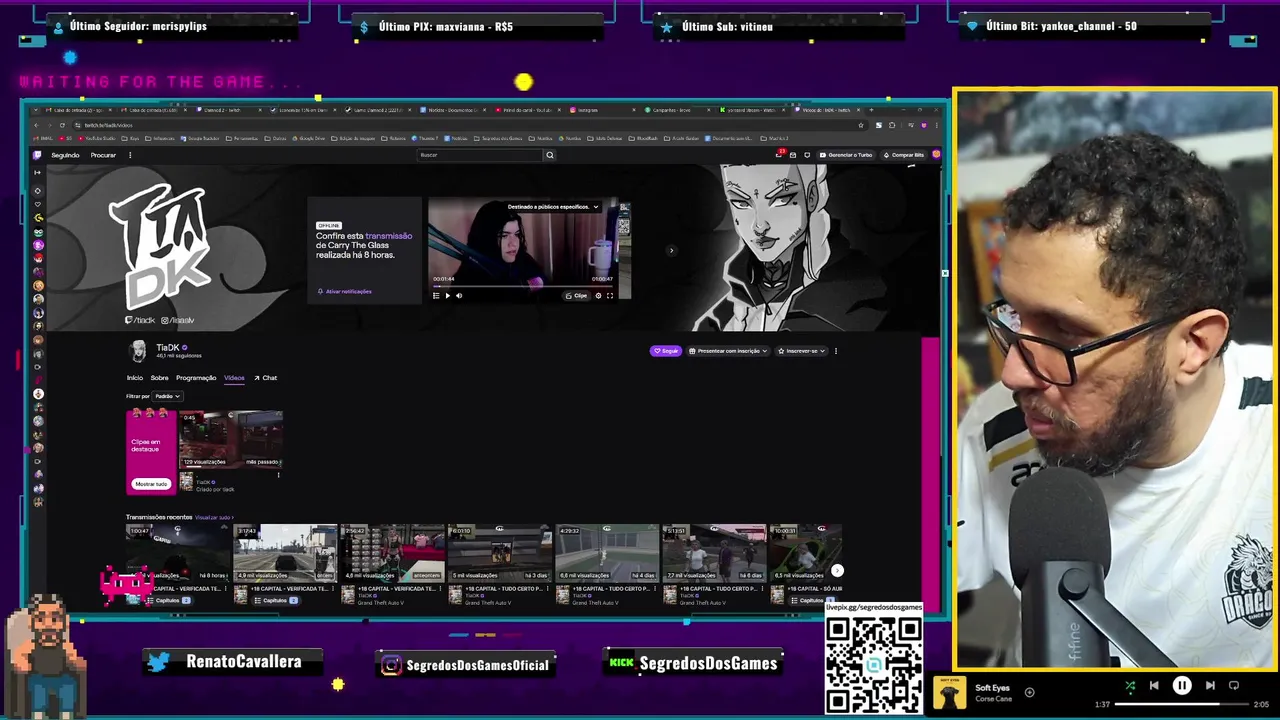This screenshot has width=1280, height=720.
Task: Click the TiaDK channel avatar
Action: pos(138,350)
